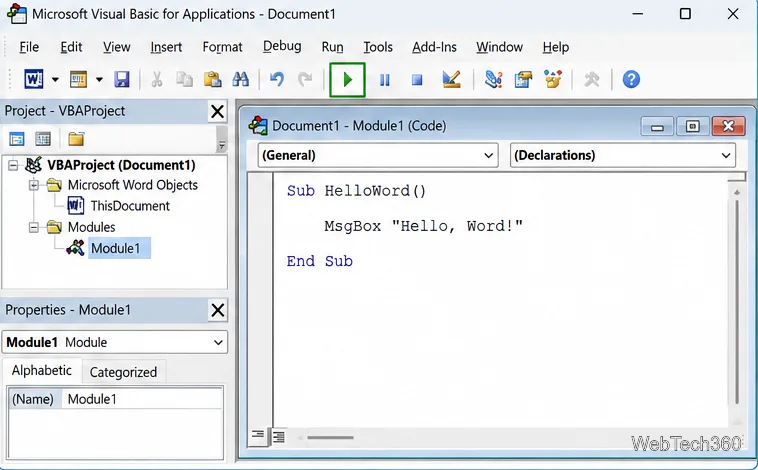Click the View Code icon in Project panel
Viewport: 758px width, 470px height.
(x=17, y=139)
